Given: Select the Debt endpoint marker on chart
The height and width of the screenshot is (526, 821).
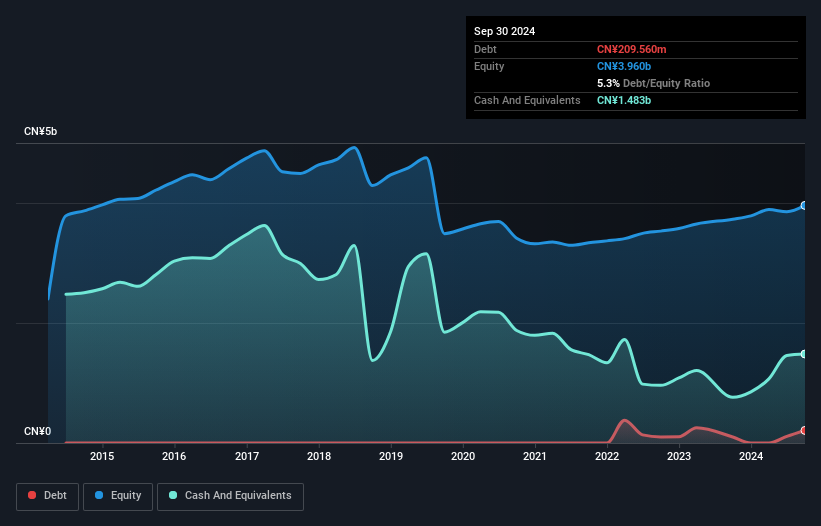Looking at the screenshot, I should pyautogui.click(x=804, y=431).
